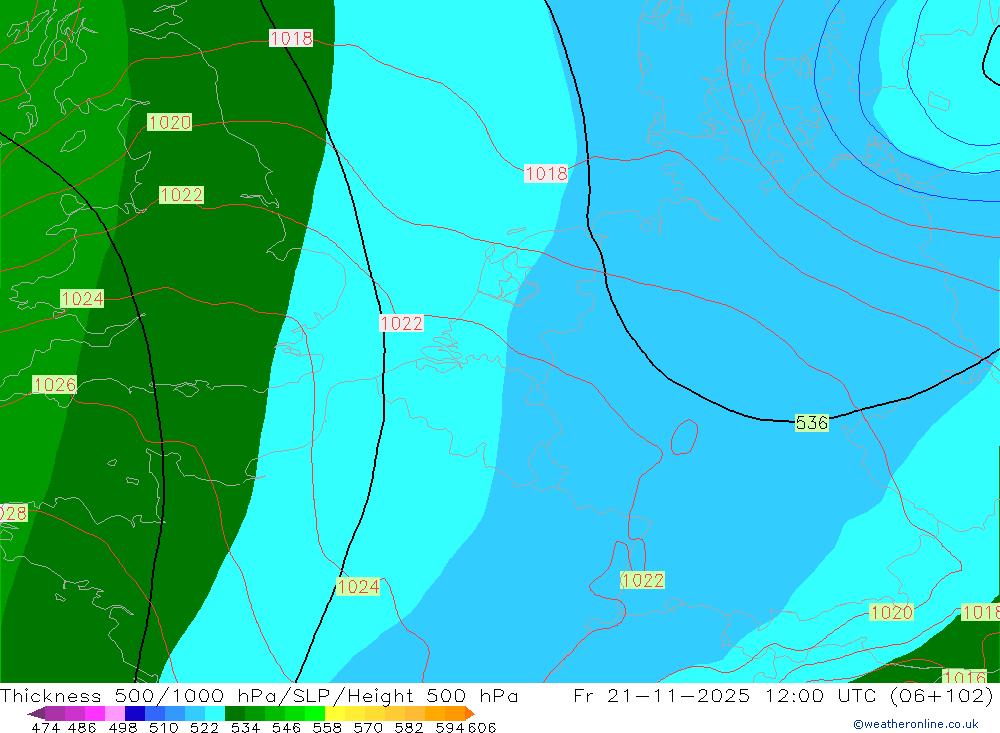The width and height of the screenshot is (1000, 733).
Task: Pick the bright lime green legend swatch
Action: click(x=315, y=714)
